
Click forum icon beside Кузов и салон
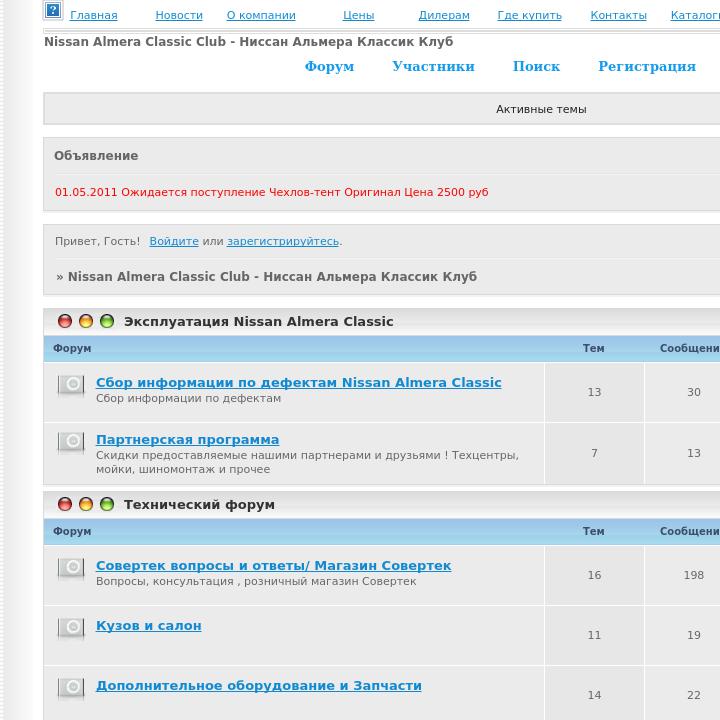[x=71, y=628]
